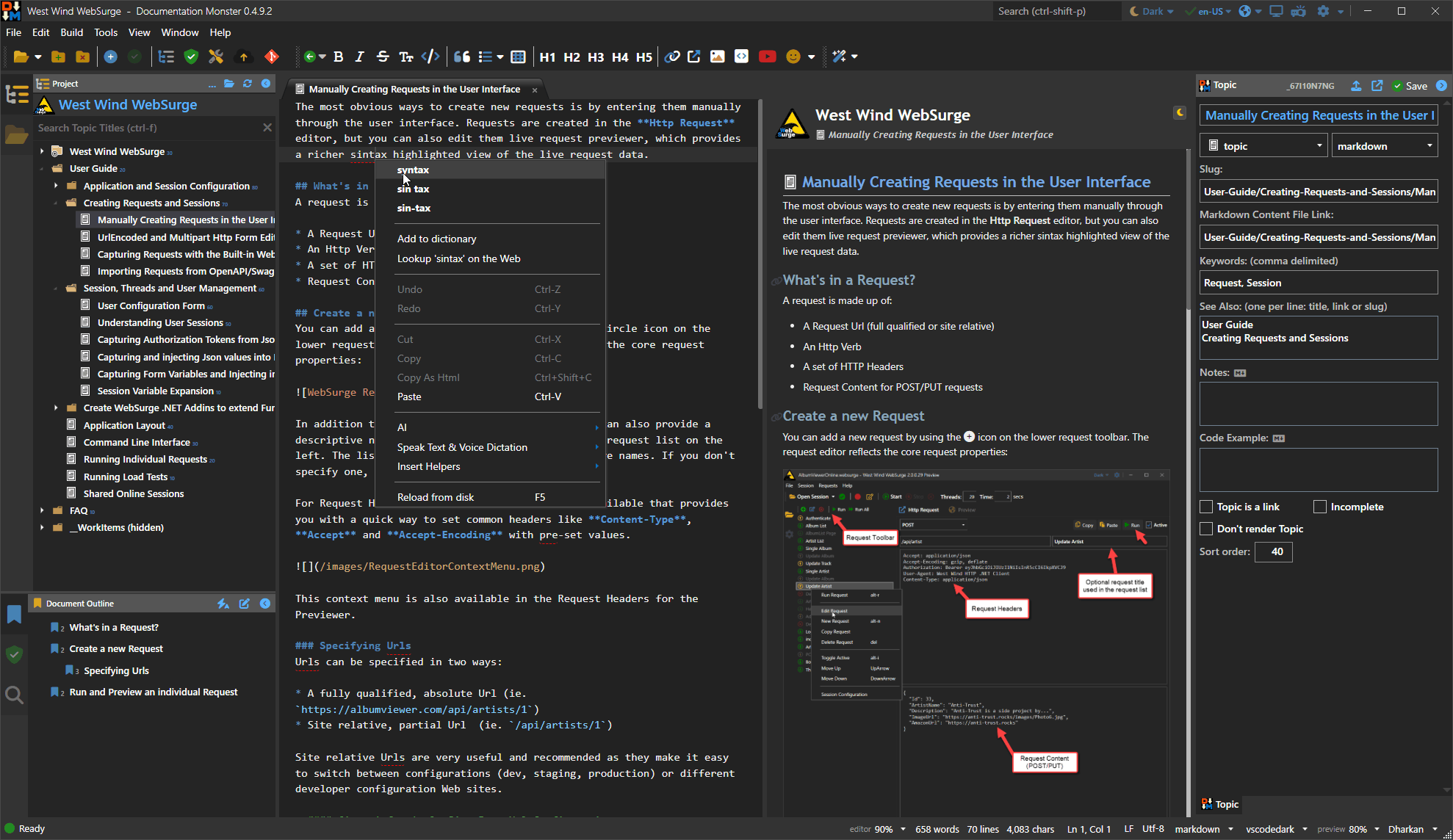Viewport: 1453px width, 840px height.
Task: Choose 'syntax' spelling suggestion
Action: tap(414, 170)
